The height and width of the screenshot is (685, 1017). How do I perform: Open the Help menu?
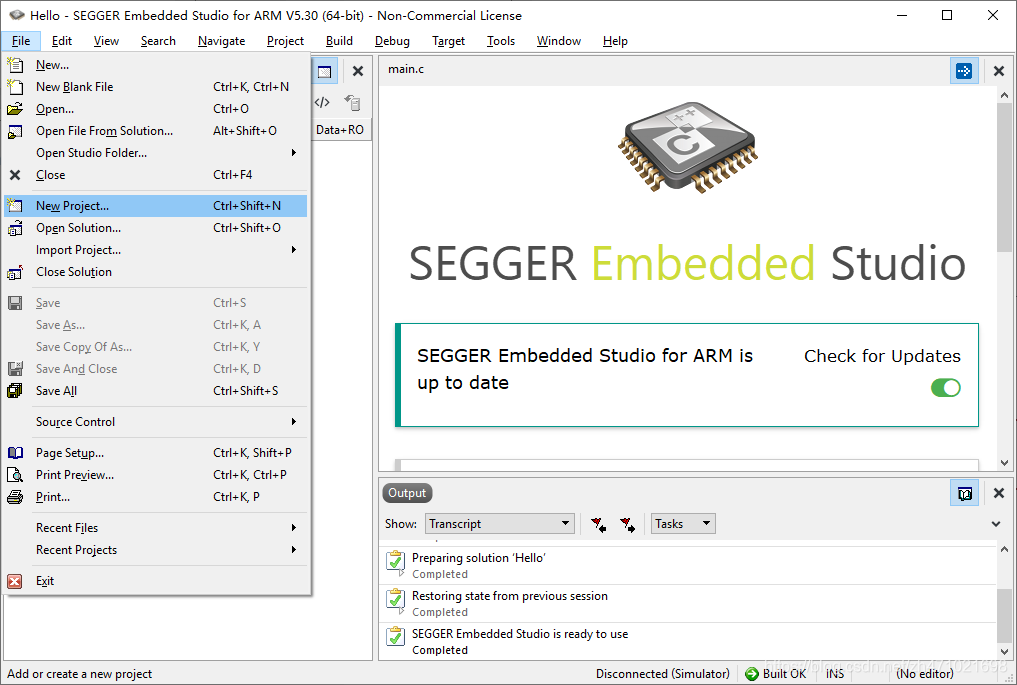[x=615, y=41]
